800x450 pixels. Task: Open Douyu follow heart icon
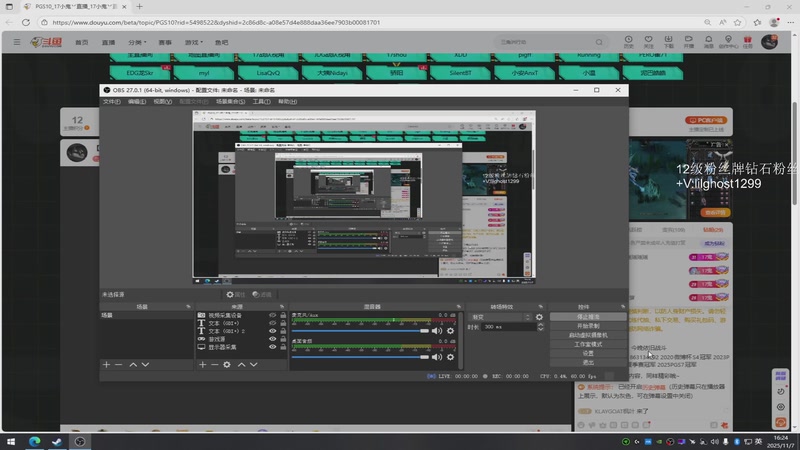click(x=648, y=42)
